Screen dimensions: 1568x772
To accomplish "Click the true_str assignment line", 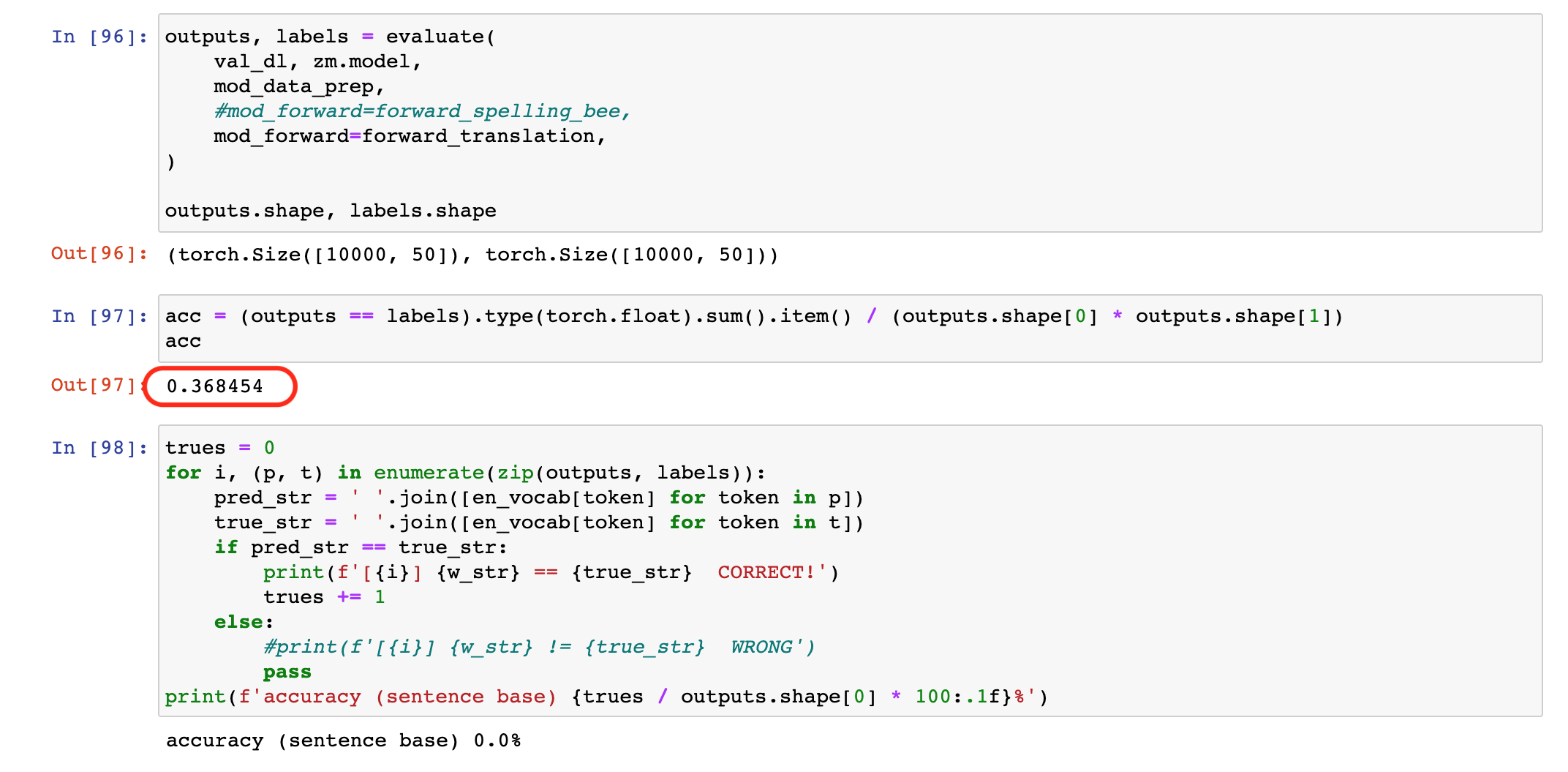I will (539, 522).
